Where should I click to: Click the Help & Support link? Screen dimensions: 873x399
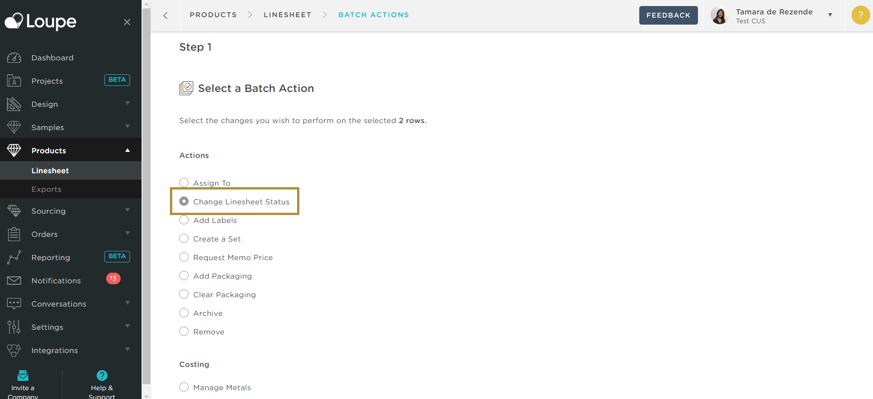tap(102, 392)
